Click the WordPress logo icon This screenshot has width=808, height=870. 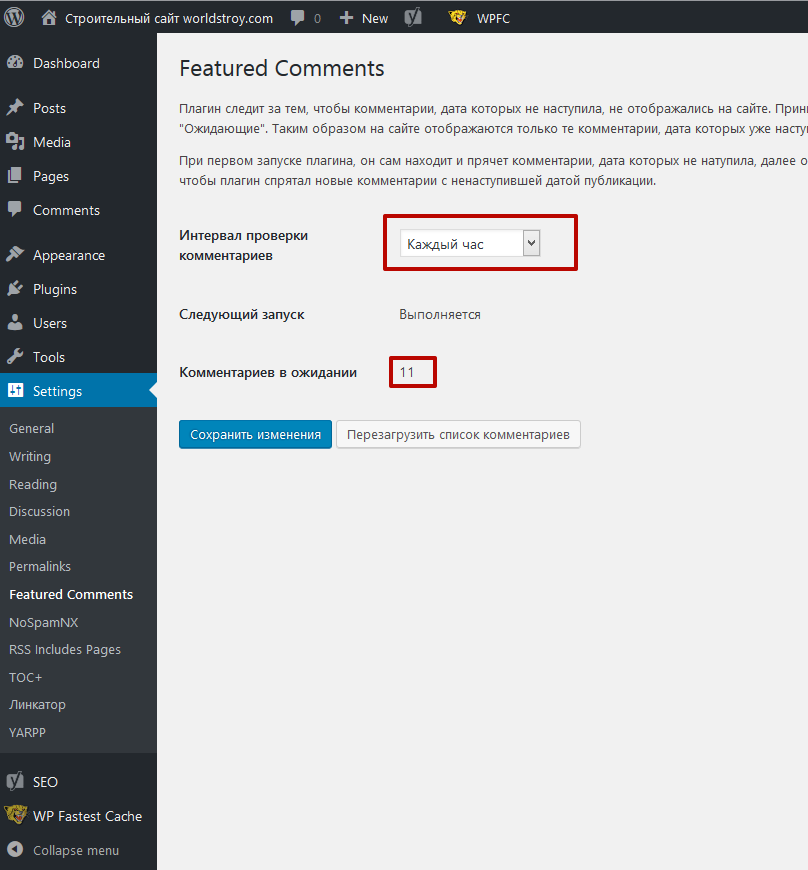tap(14, 18)
